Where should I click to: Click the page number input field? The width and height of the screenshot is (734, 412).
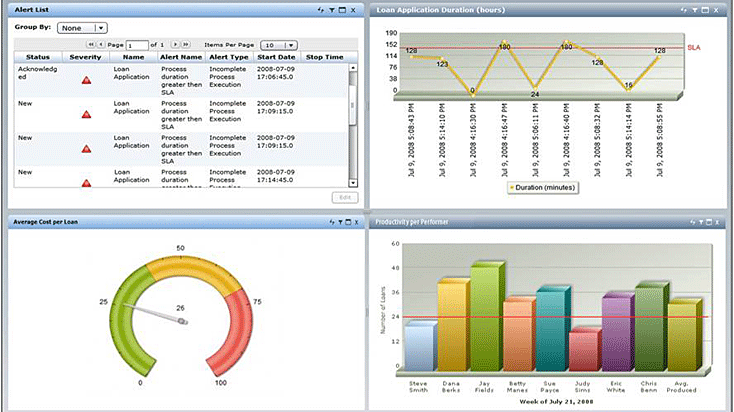tap(137, 45)
